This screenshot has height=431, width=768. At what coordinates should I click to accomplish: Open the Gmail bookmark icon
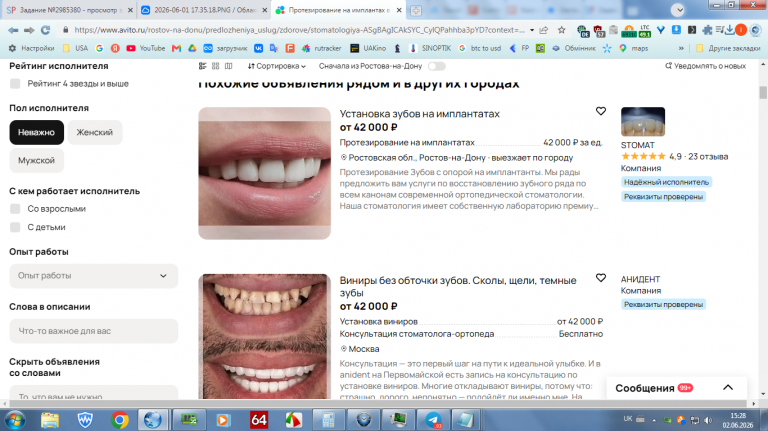tap(176, 48)
